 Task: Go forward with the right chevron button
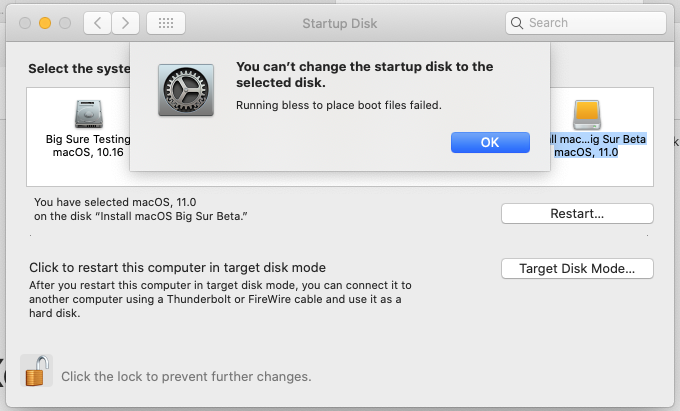(x=125, y=23)
